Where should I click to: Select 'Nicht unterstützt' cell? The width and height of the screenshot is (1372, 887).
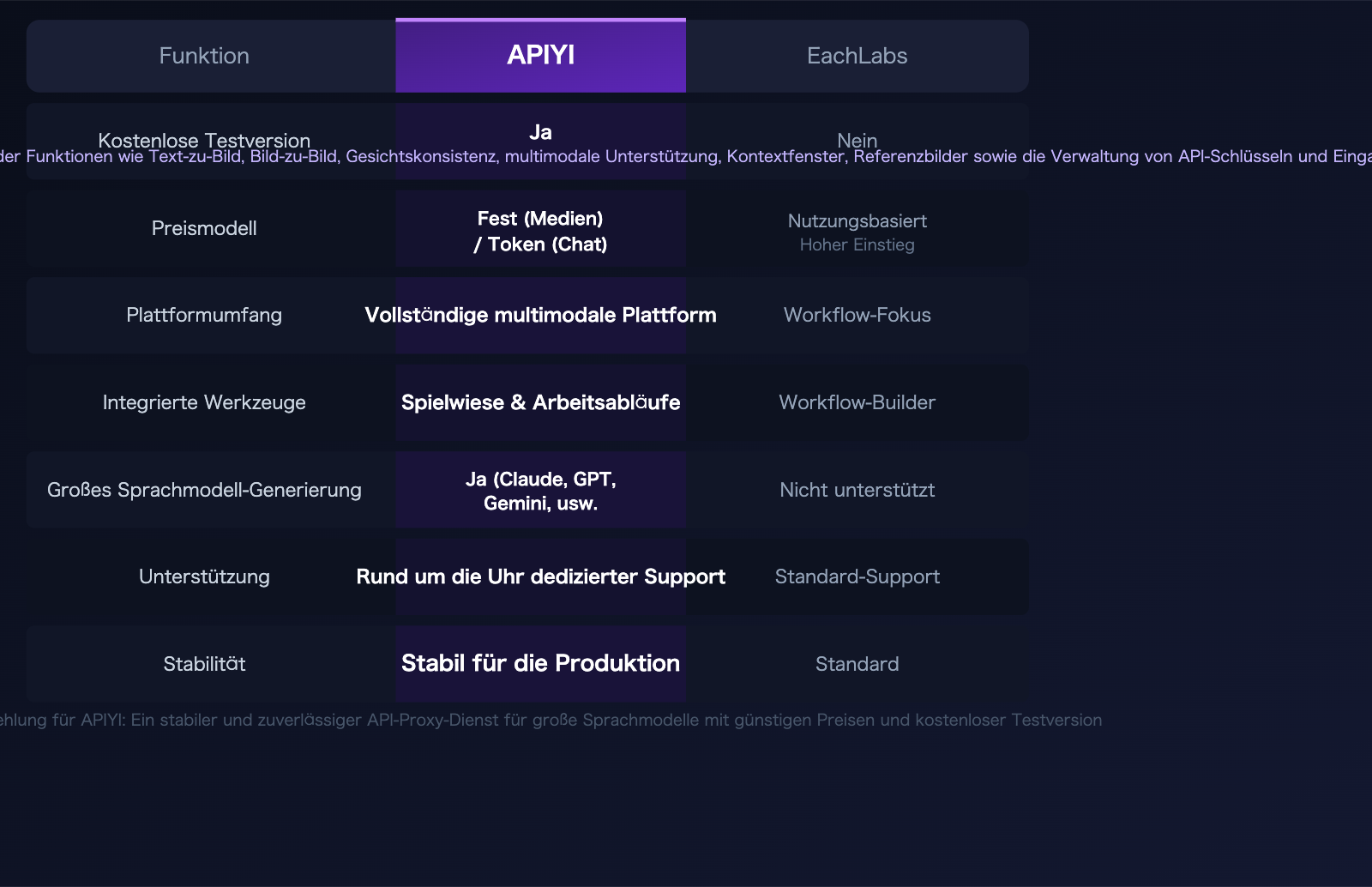click(857, 490)
